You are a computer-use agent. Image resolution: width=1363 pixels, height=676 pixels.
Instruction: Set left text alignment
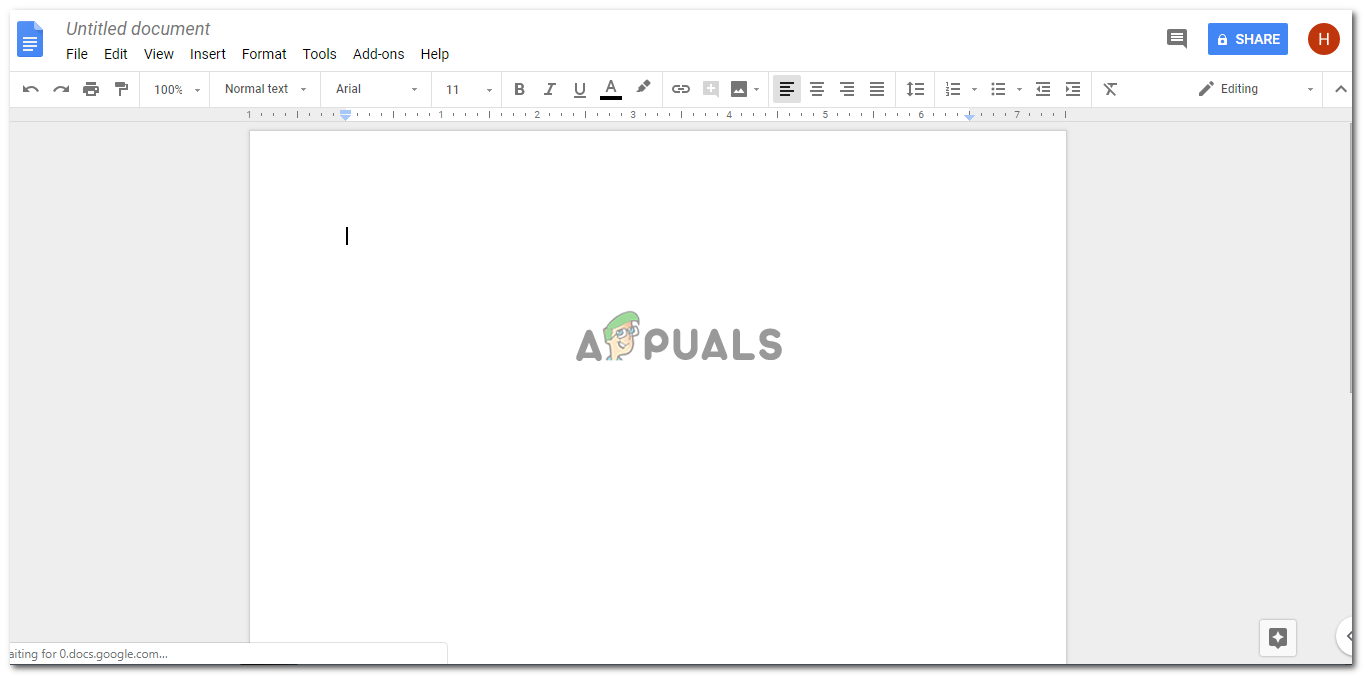tap(787, 89)
